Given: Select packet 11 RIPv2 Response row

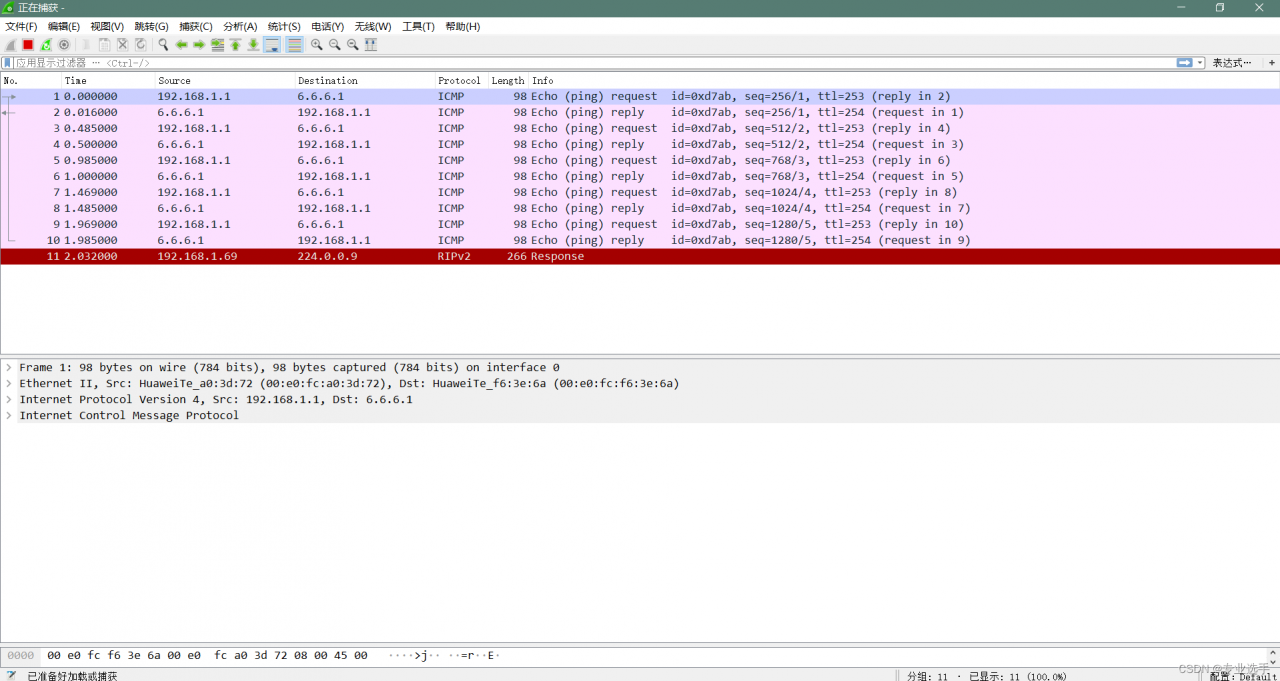Looking at the screenshot, I should click(640, 256).
